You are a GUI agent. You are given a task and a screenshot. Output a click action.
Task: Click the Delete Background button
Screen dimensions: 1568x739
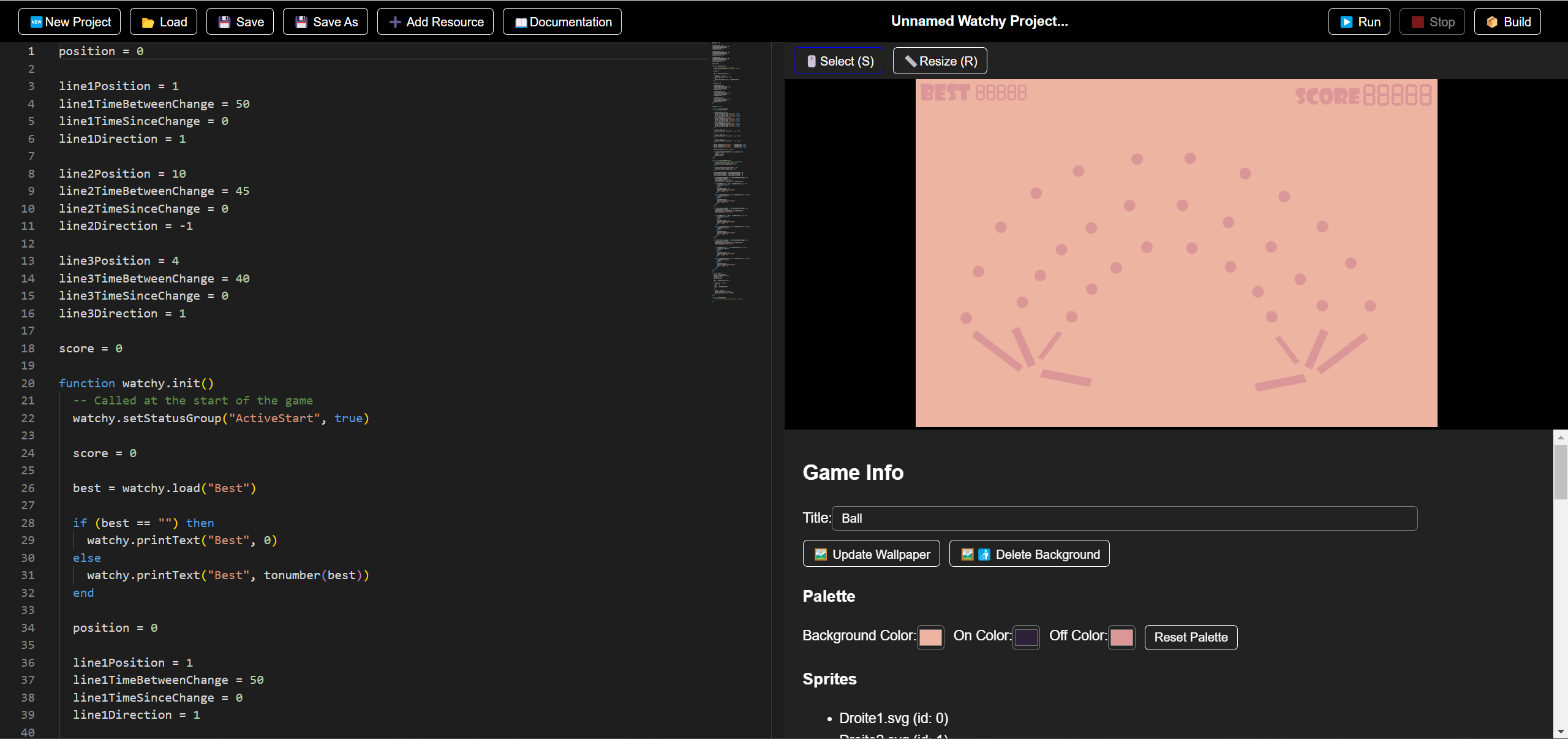(x=1030, y=554)
